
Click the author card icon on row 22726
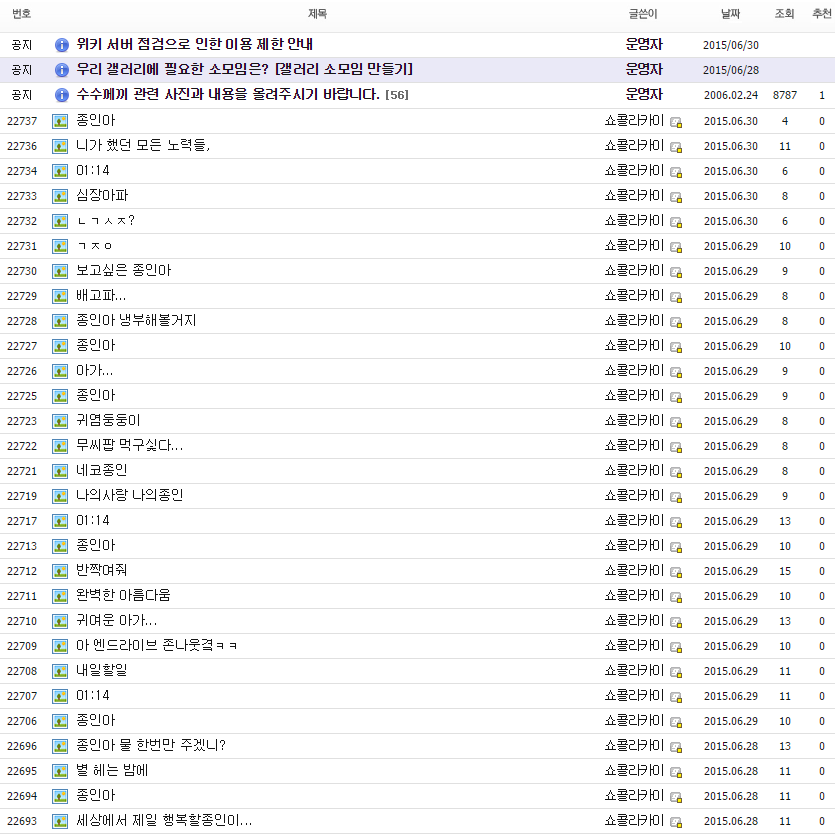click(676, 372)
